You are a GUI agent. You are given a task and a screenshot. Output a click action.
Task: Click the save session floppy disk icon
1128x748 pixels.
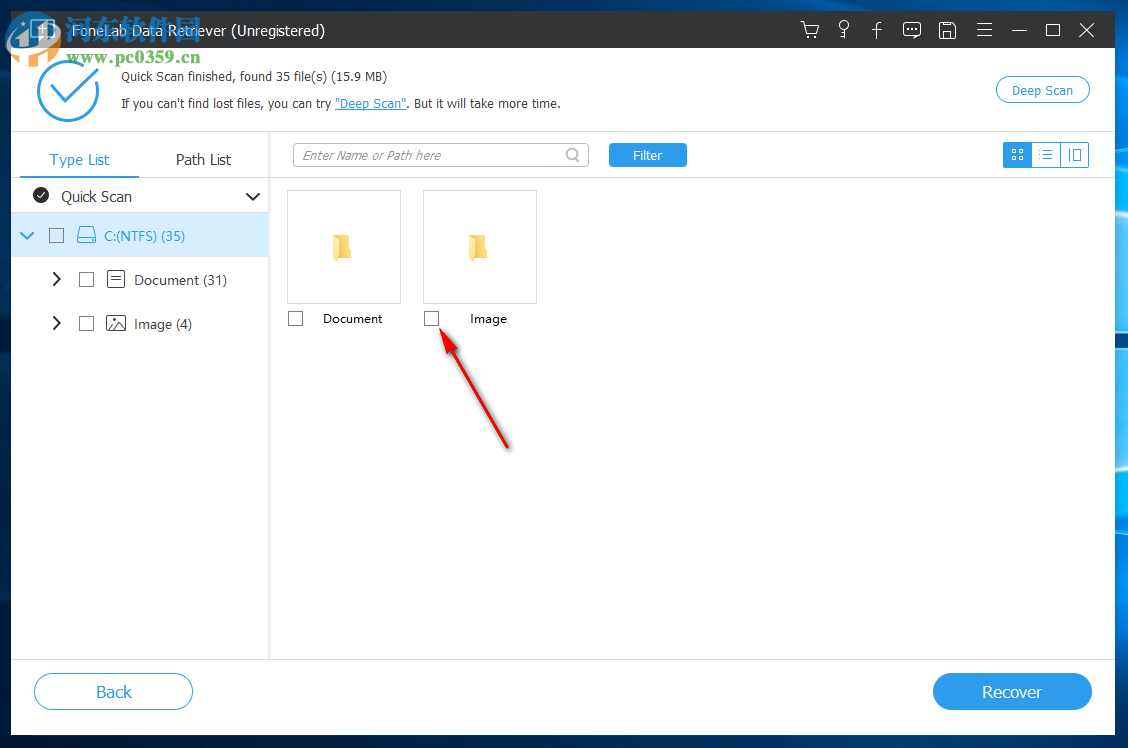[x=947, y=30]
